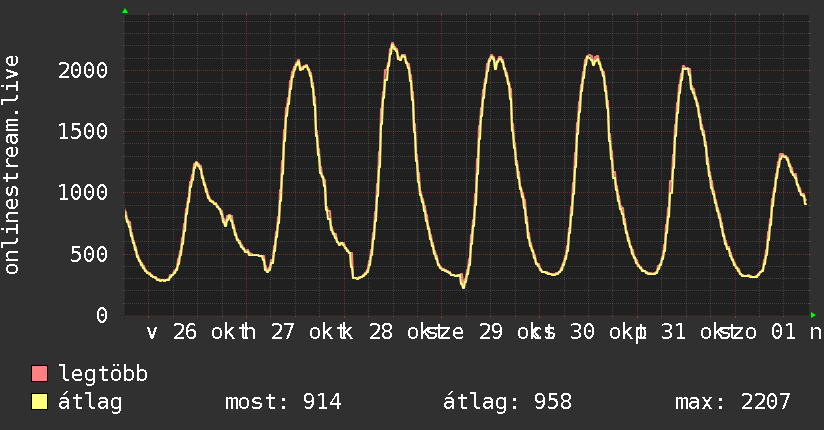
Task: Click the y-axis value 1000
Action: [x=83, y=192]
